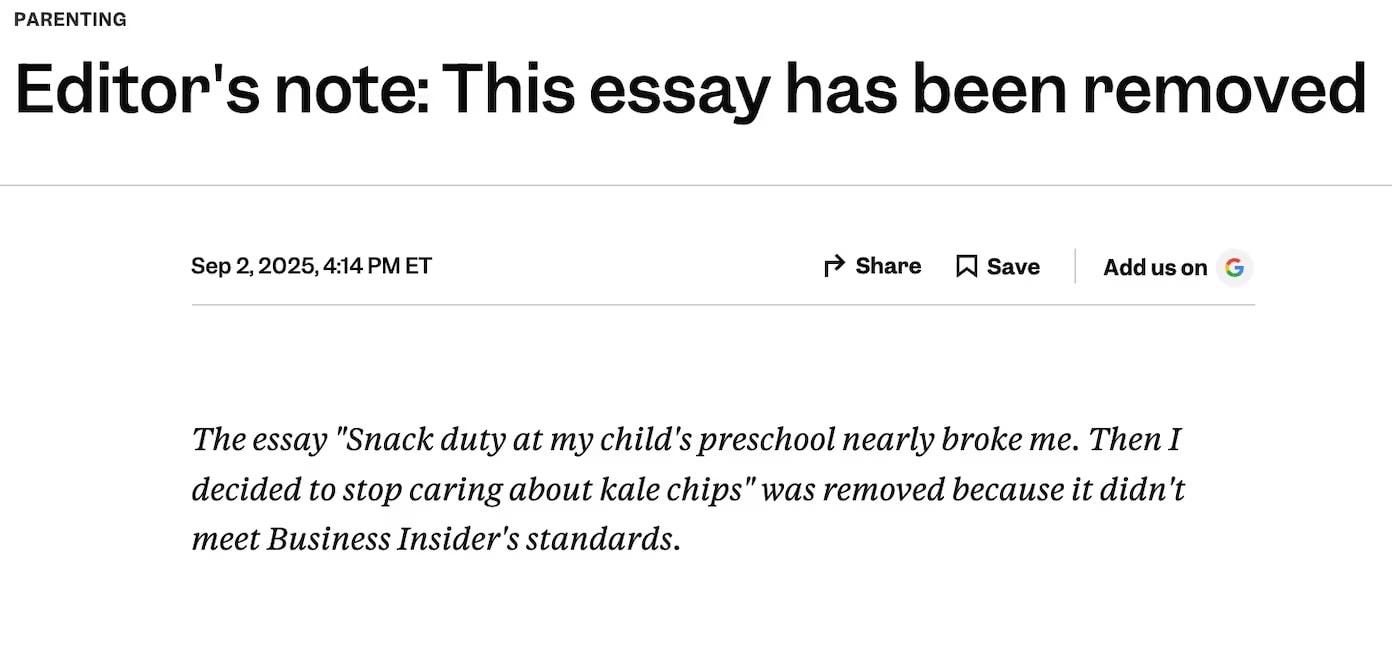Click the vertical divider beside the Save button
The image size is (1392, 660).
point(1075,266)
